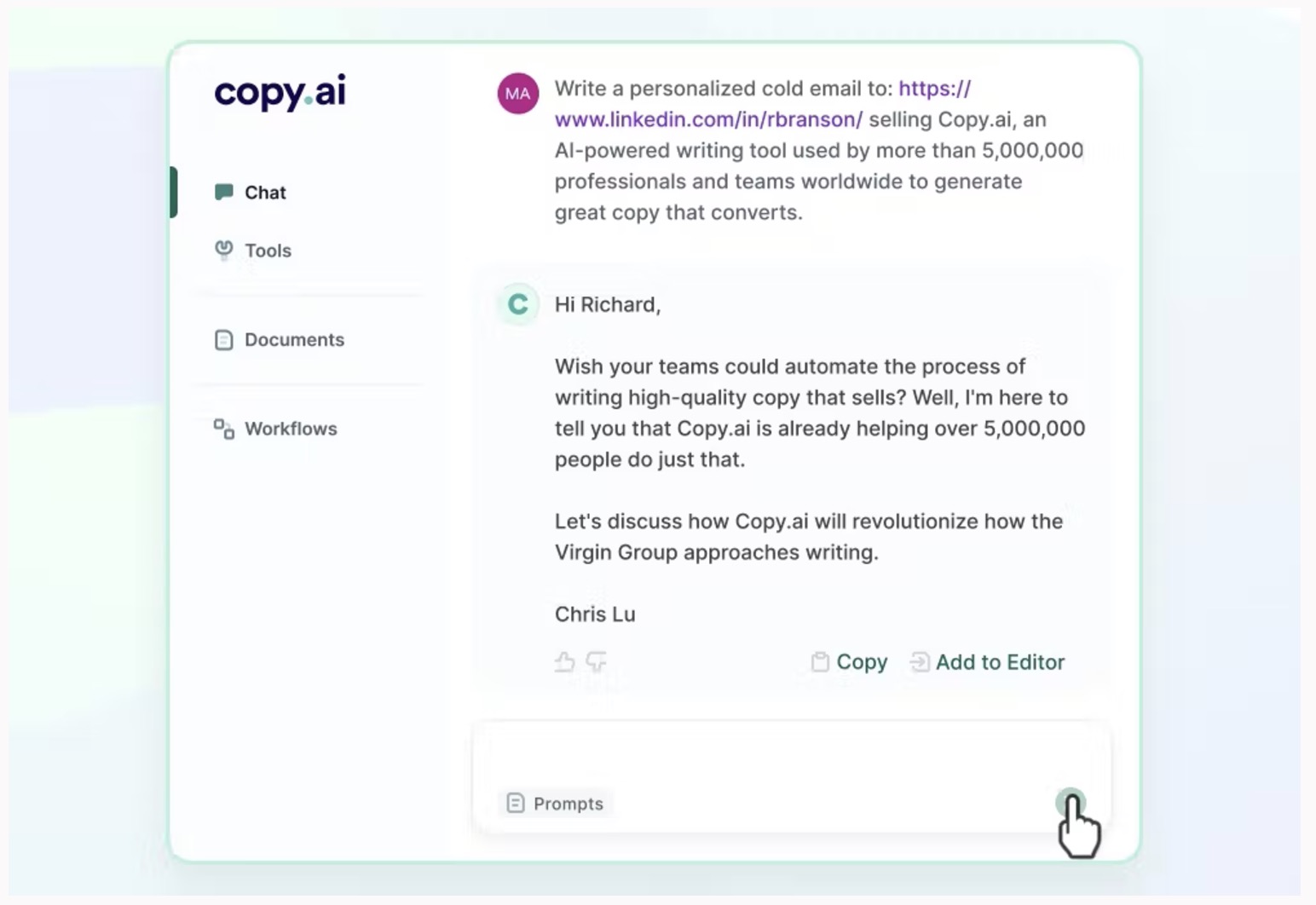Click the arrow icon beside Add to Editor
Screen dimensions: 1316x905
(x=920, y=662)
